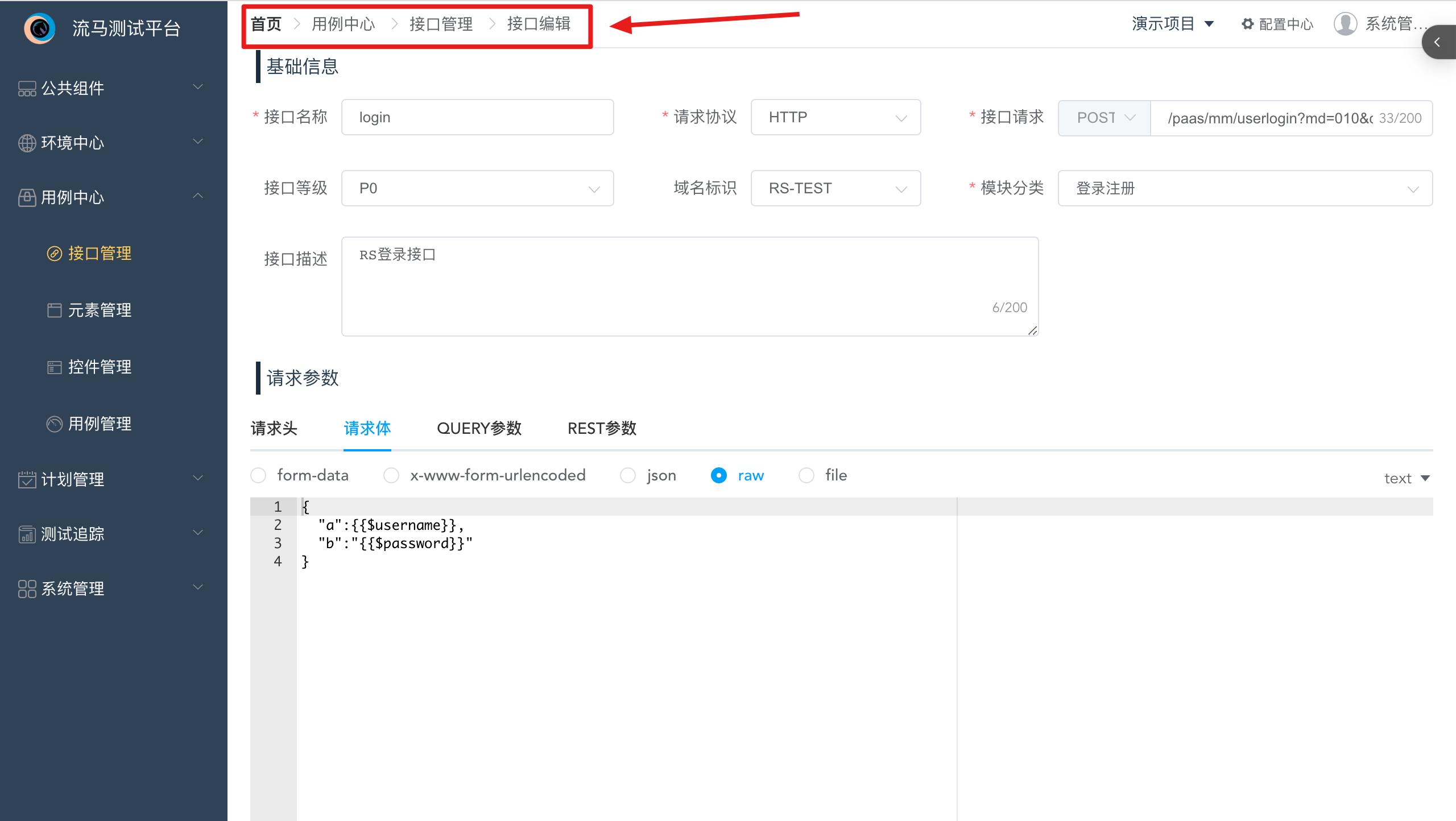Expand the 演示项目 project switcher
Screen dimensions: 1456x821
coord(1172,23)
